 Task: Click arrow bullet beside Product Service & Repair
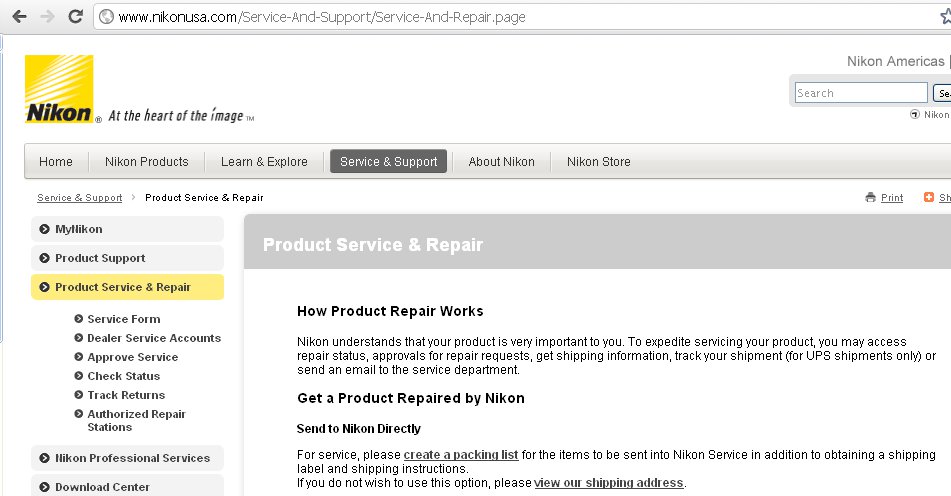pos(44,287)
